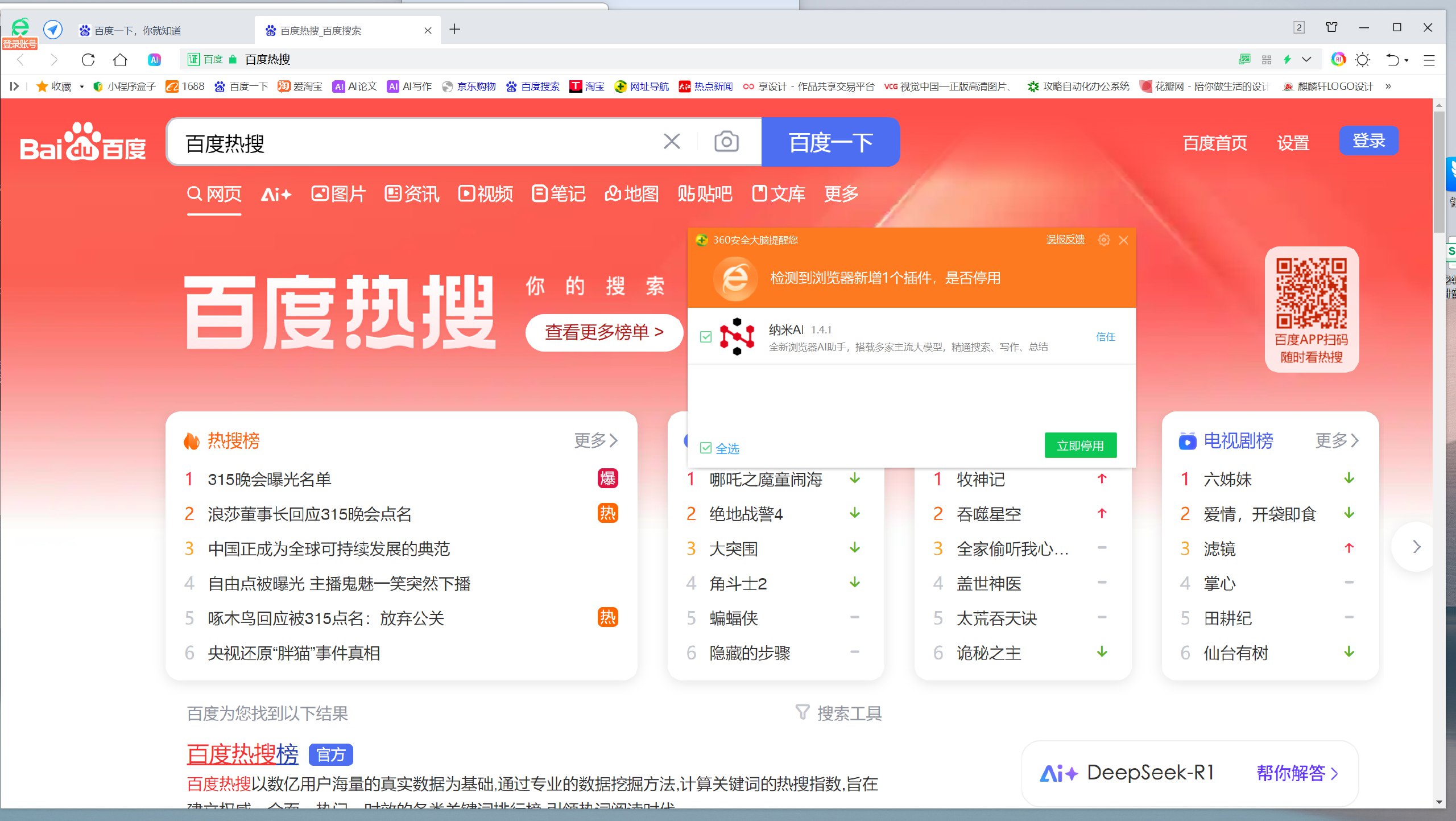Click the blue 登录 button
The image size is (1456, 821).
pos(1368,141)
